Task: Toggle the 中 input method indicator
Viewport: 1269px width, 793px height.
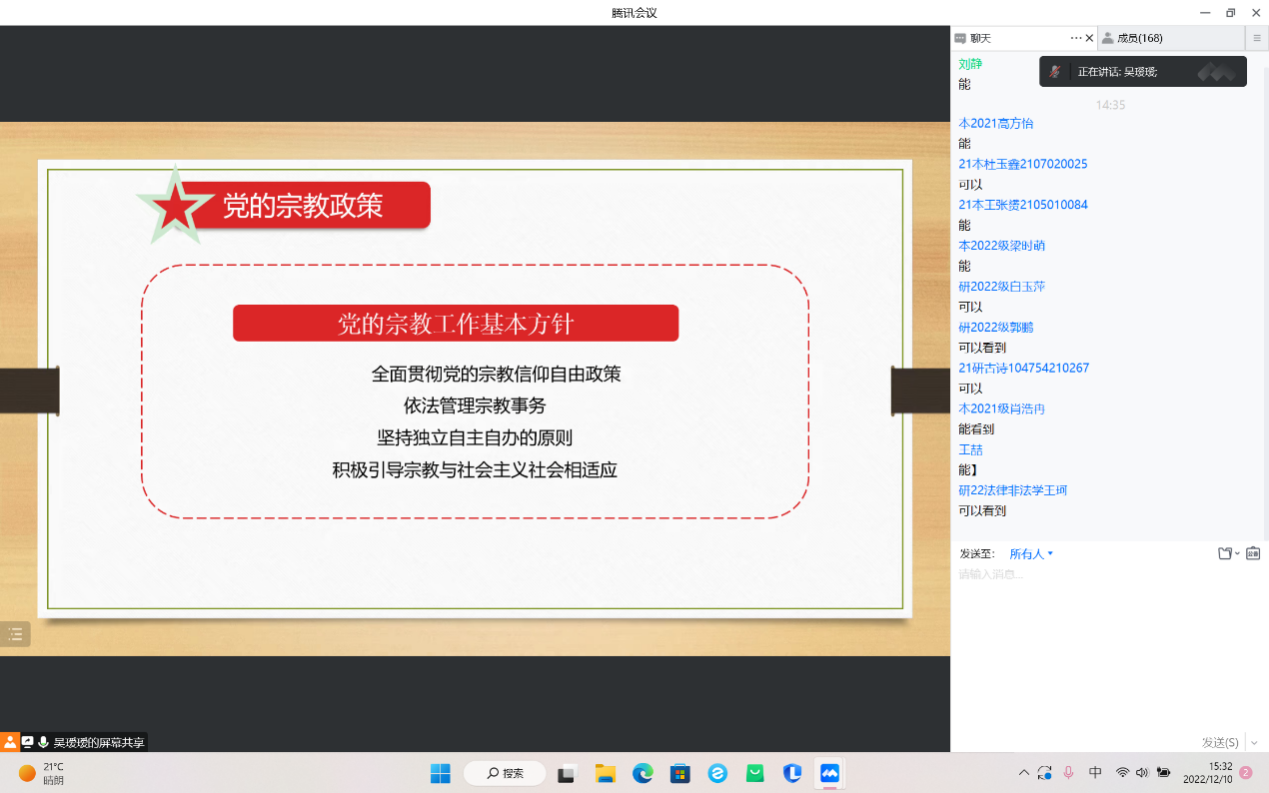Action: [x=1095, y=773]
